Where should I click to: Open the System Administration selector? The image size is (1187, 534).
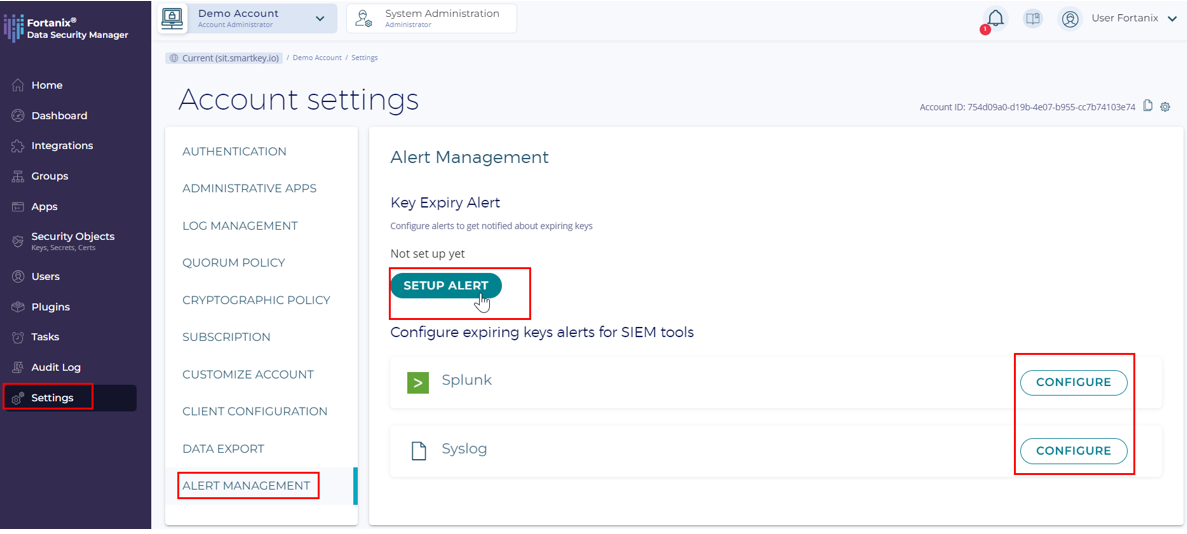(431, 18)
